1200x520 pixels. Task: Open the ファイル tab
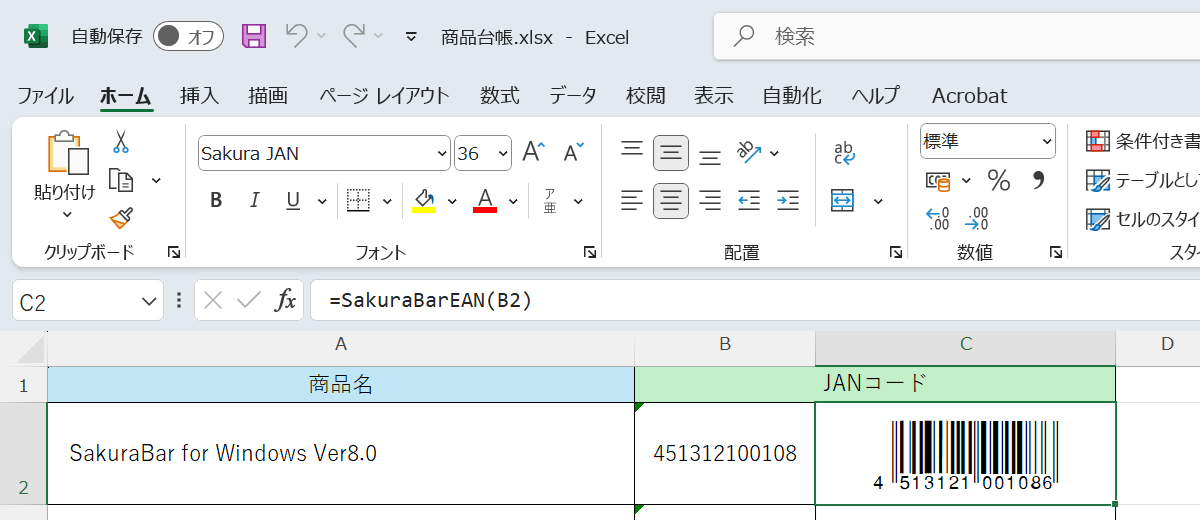coord(45,96)
